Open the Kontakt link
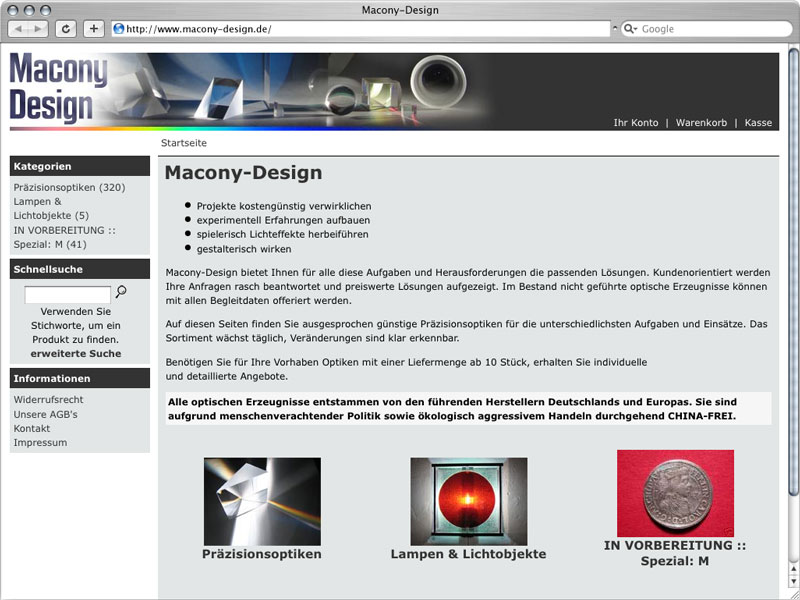 (x=32, y=429)
